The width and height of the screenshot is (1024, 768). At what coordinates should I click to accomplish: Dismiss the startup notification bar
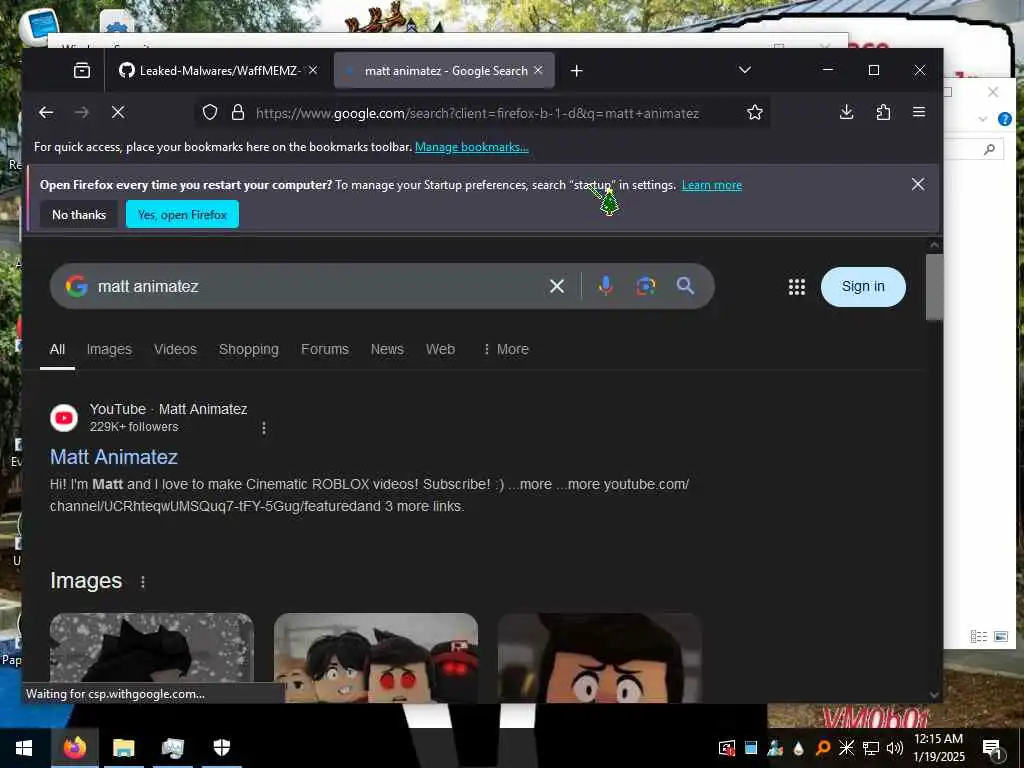pyautogui.click(x=918, y=184)
